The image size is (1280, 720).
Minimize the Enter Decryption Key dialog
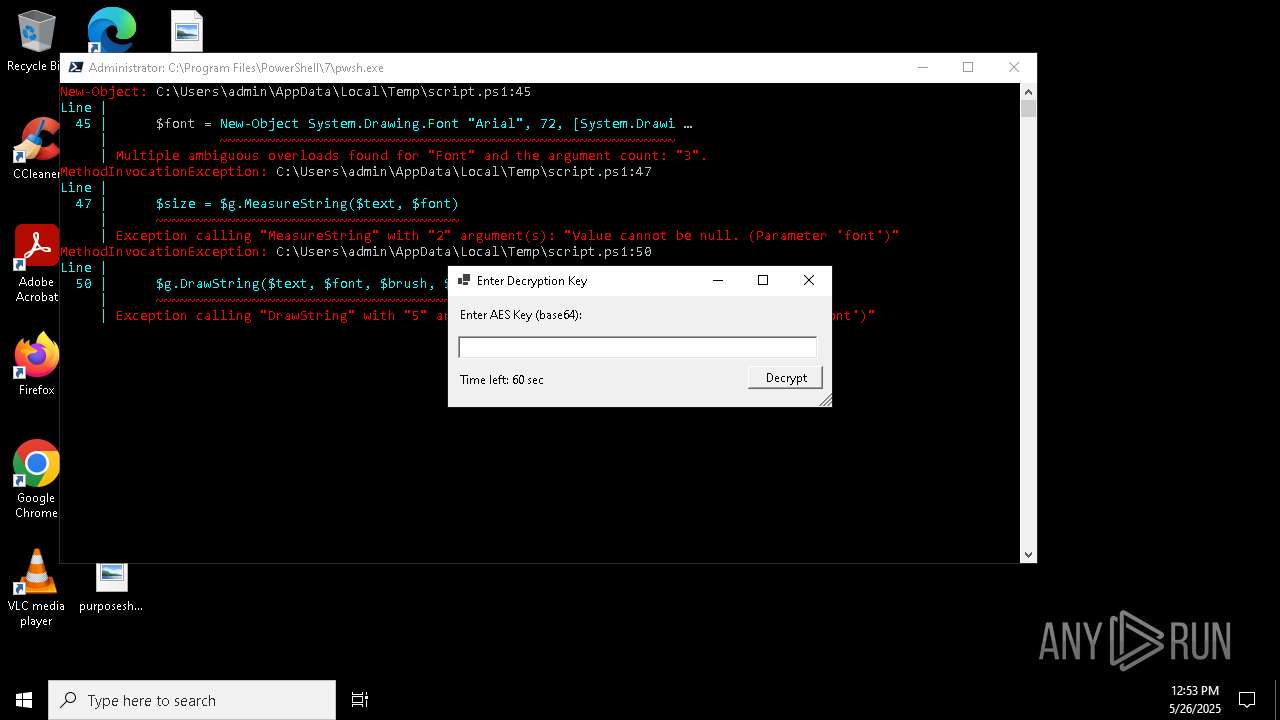point(718,281)
